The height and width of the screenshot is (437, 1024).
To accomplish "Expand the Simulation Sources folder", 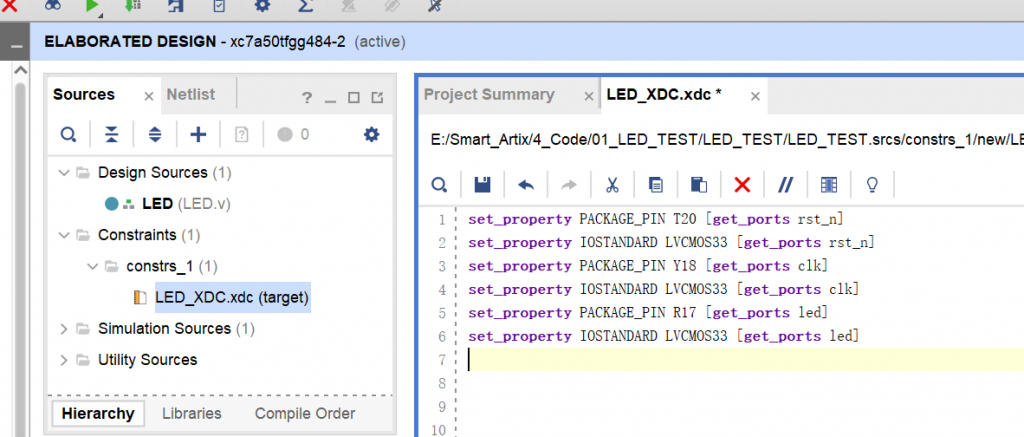I will (65, 329).
